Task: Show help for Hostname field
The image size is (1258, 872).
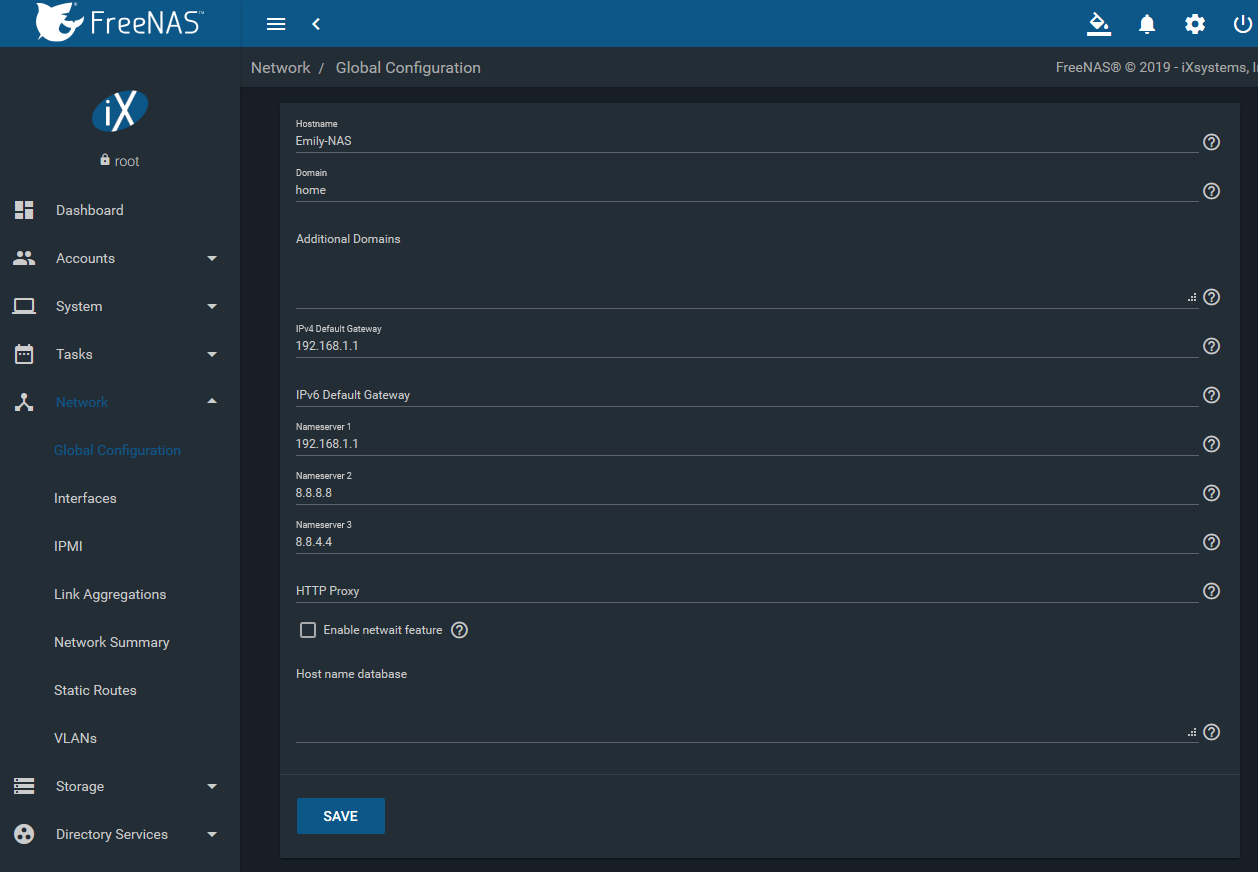Action: 1211,142
